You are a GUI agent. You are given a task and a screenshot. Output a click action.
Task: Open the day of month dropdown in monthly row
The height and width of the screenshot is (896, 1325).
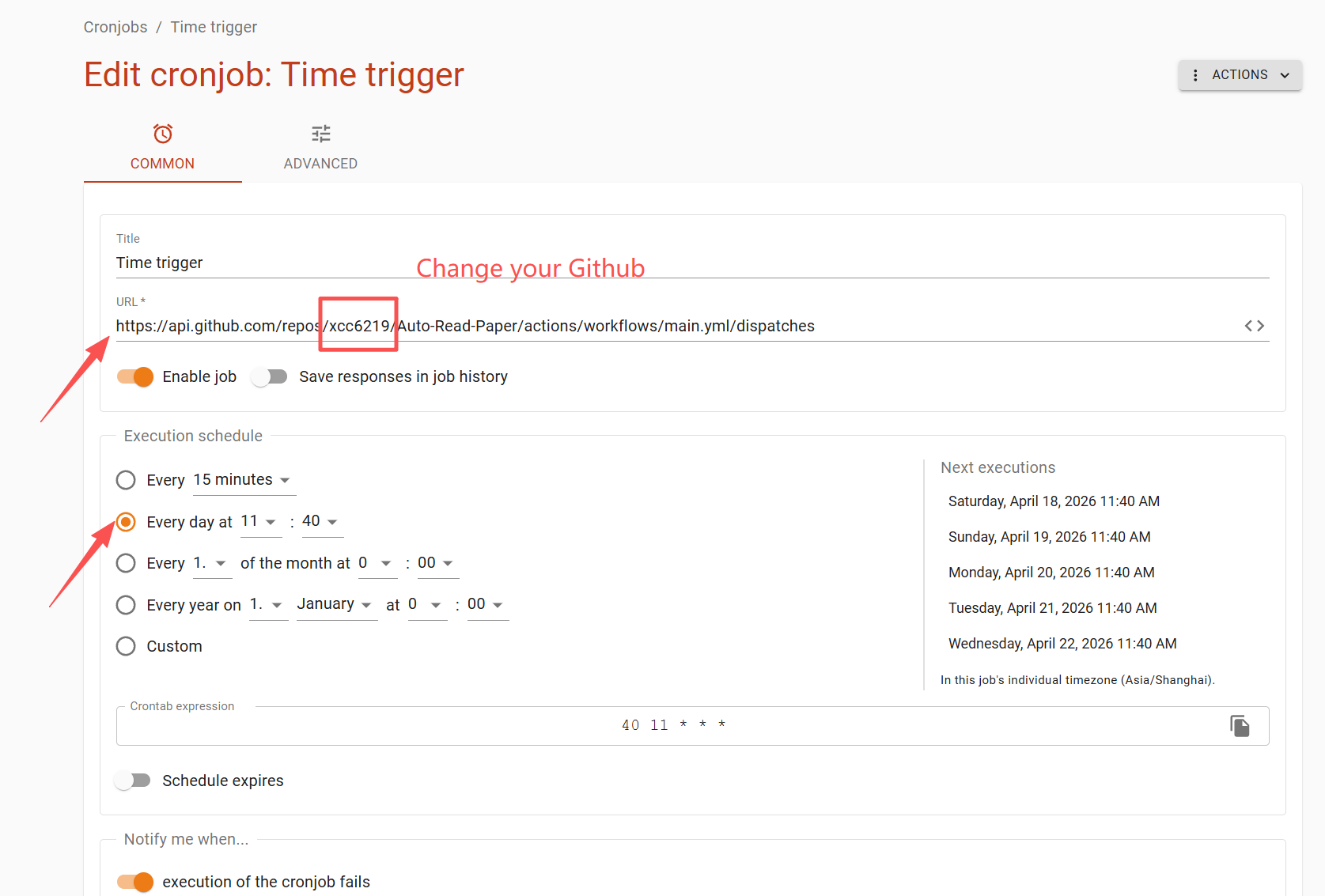pos(212,563)
